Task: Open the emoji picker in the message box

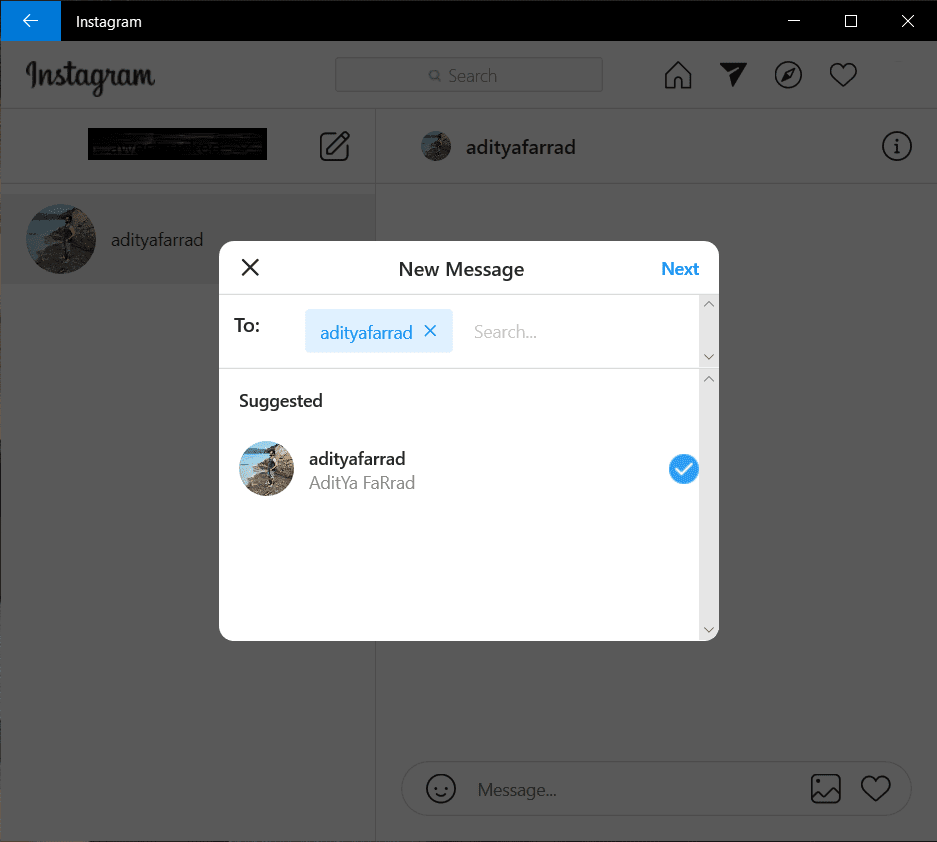Action: point(440,789)
